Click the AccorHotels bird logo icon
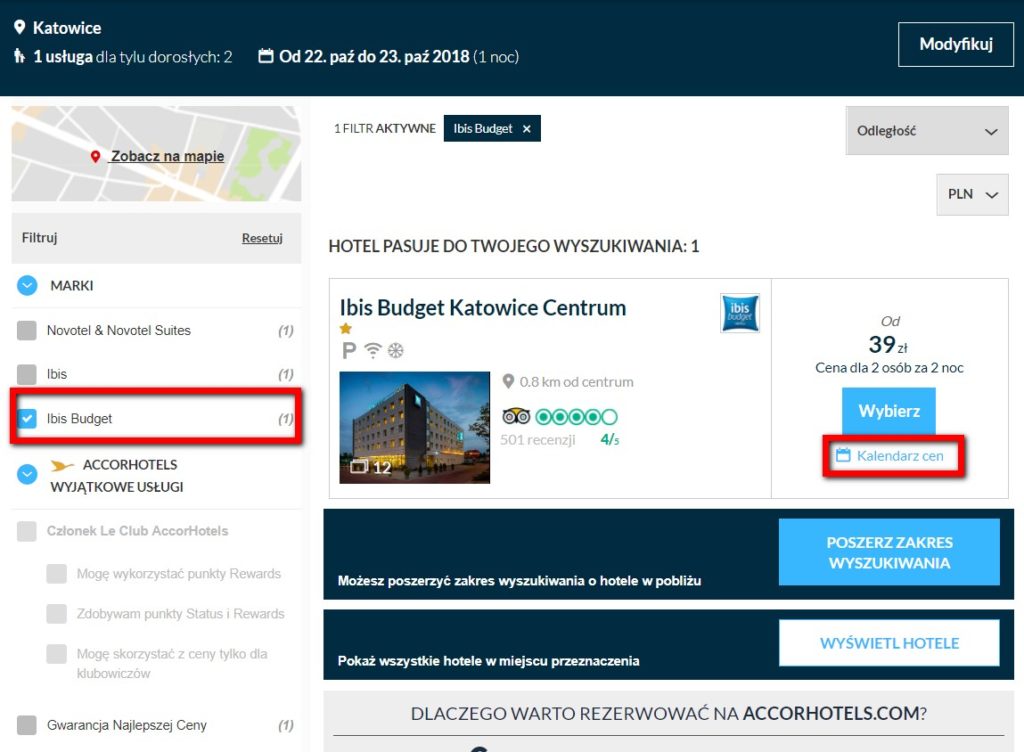Screen dimensions: 1024x752 tap(63, 465)
